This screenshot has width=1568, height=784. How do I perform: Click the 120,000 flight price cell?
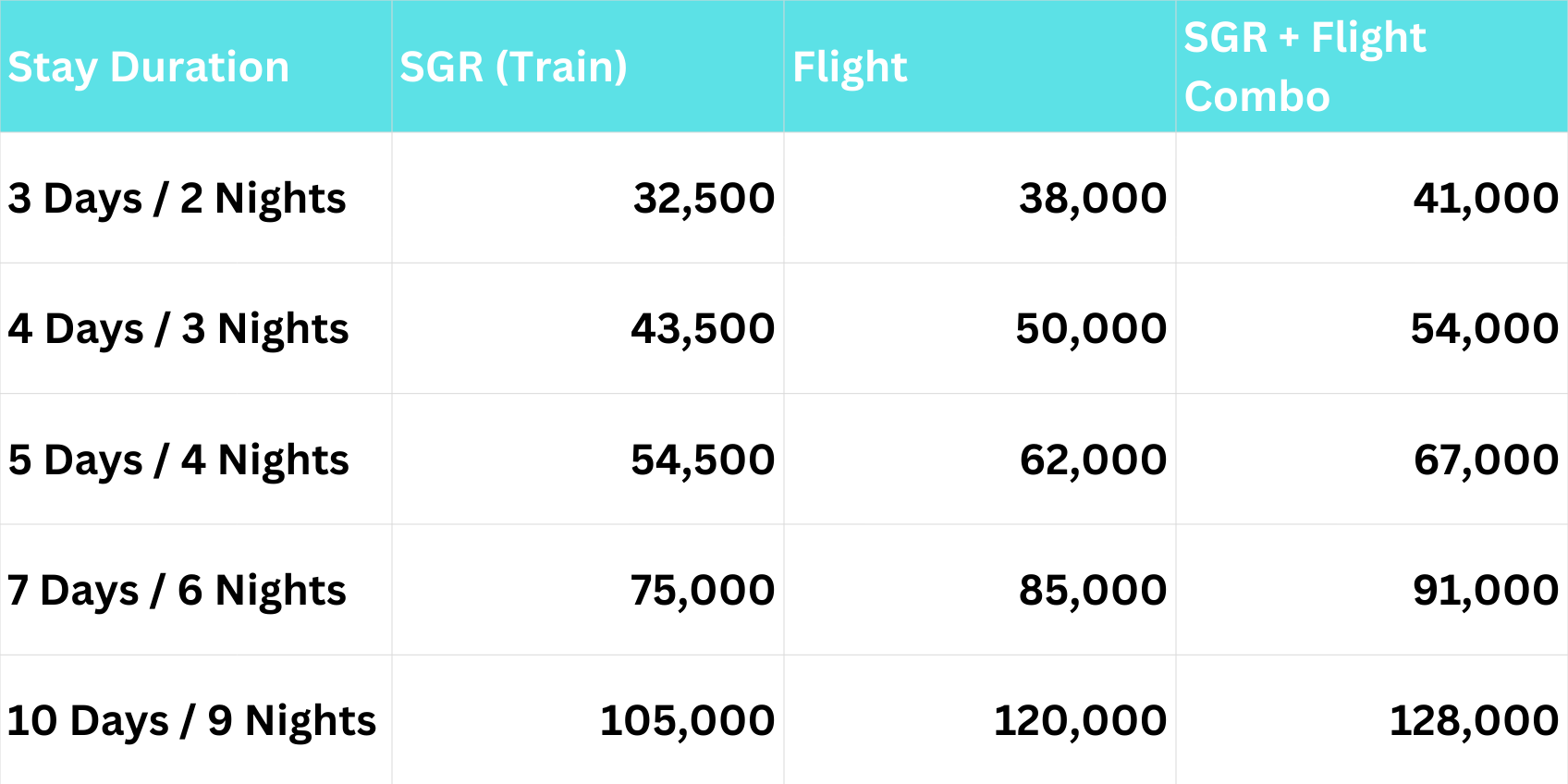pos(1080,721)
